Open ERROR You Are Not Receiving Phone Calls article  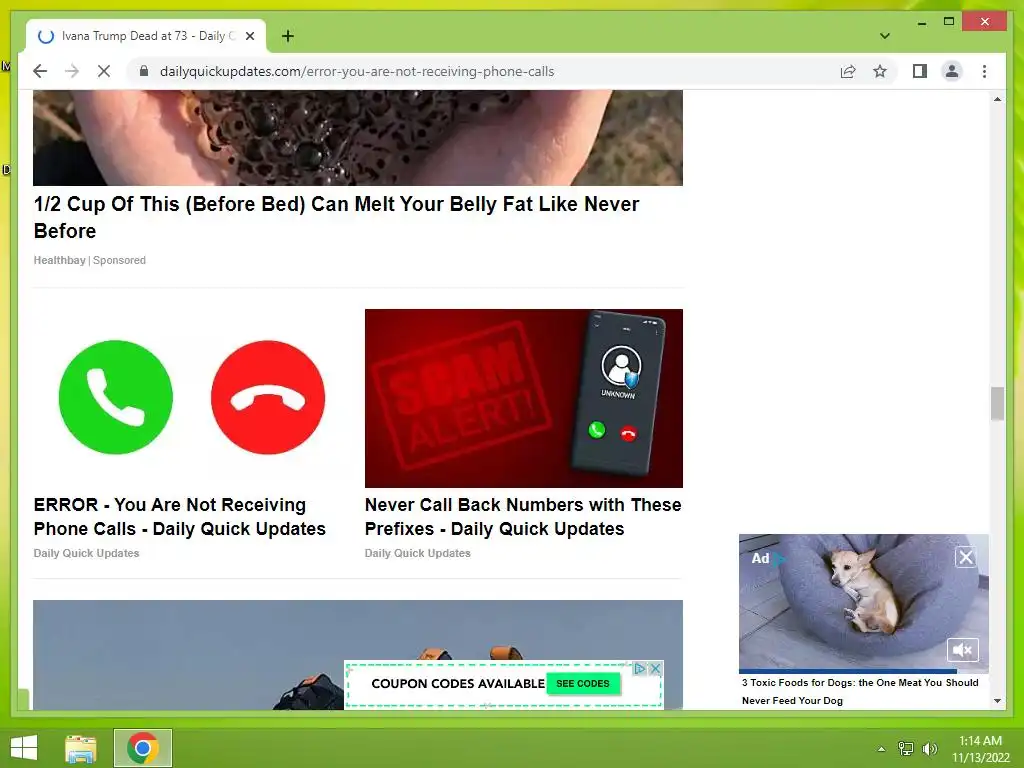click(x=180, y=517)
